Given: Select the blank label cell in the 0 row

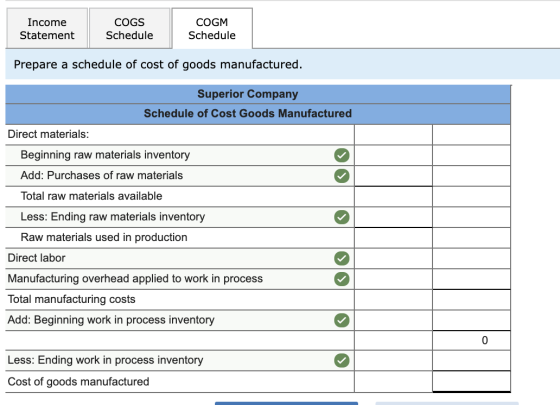Looking at the screenshot, I should (180, 340).
